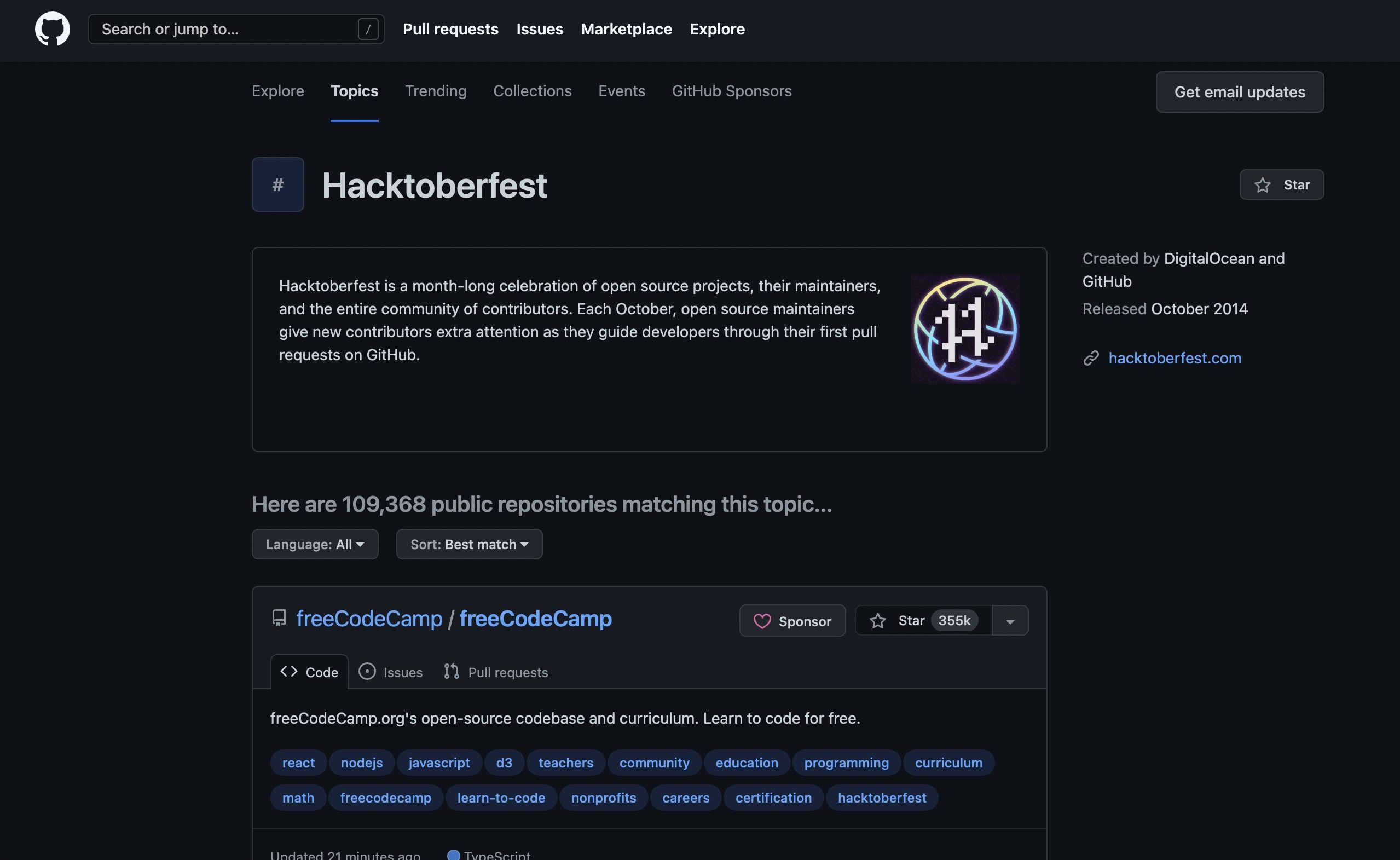Image resolution: width=1400 pixels, height=860 pixels.
Task: Click the nonprofits topic tag
Action: [x=603, y=798]
